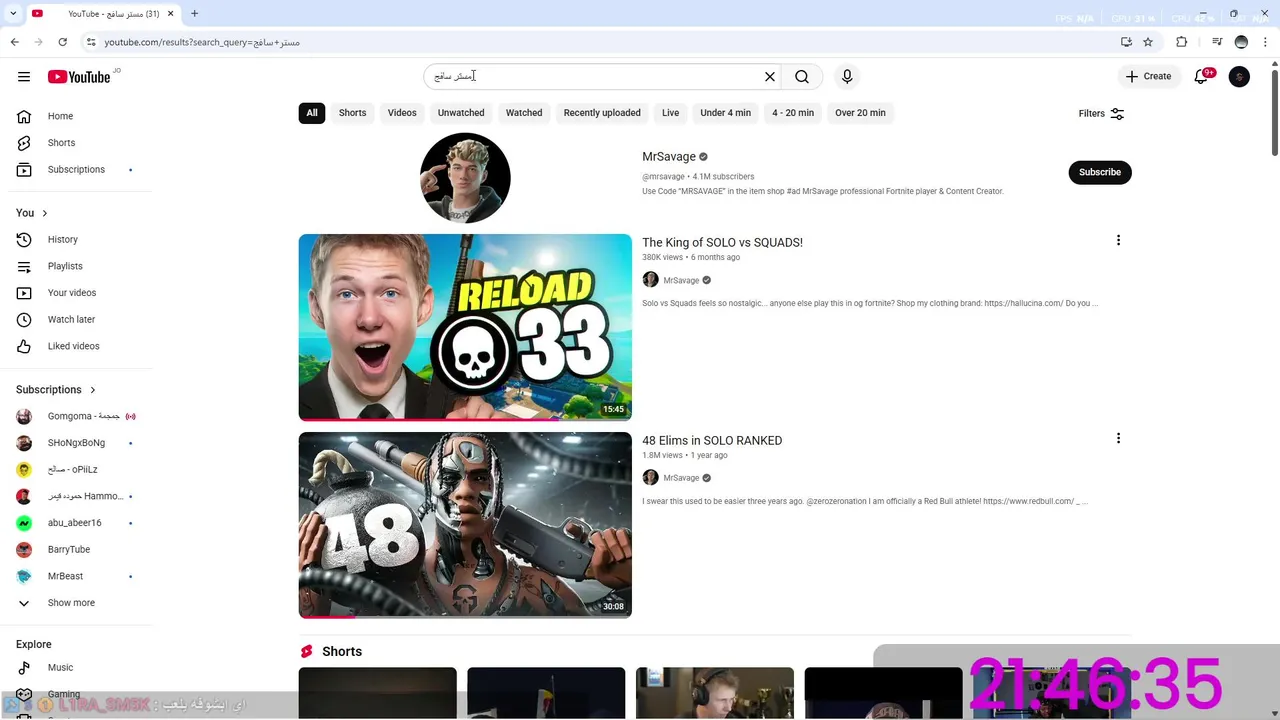Open Chrome three-dot menu
1280x720 pixels.
(1266, 42)
